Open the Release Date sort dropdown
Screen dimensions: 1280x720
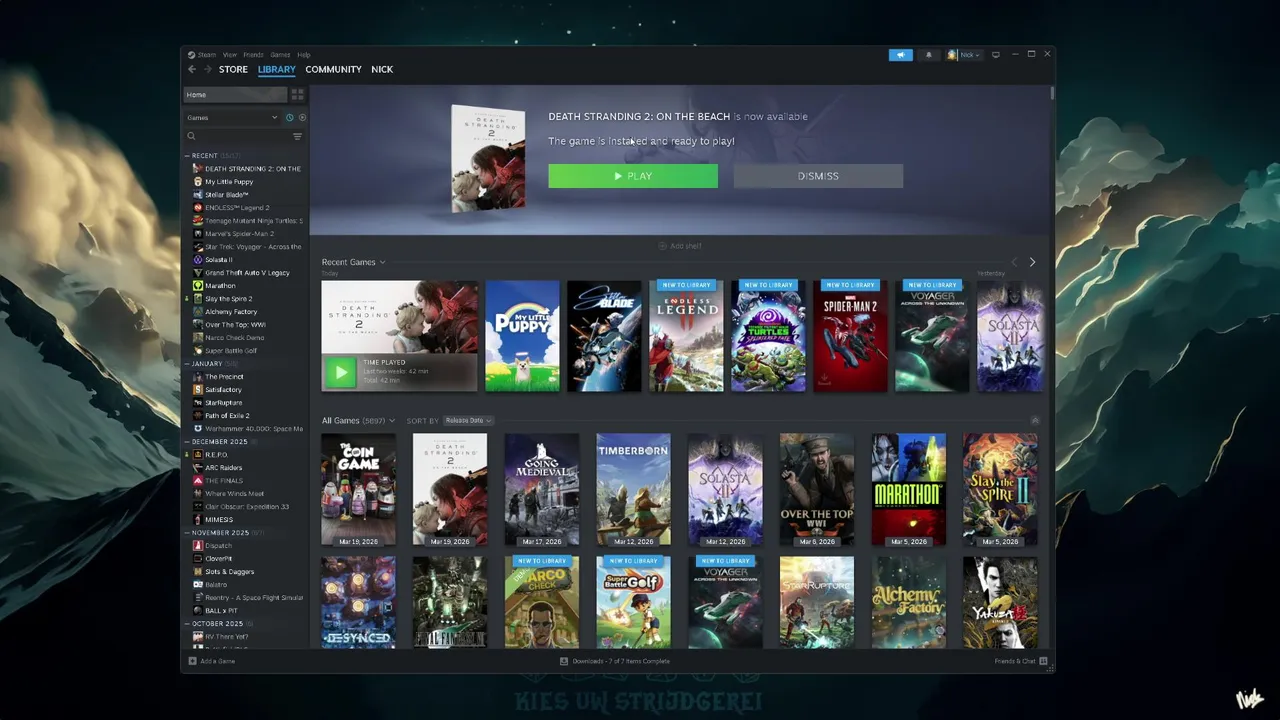(x=467, y=421)
